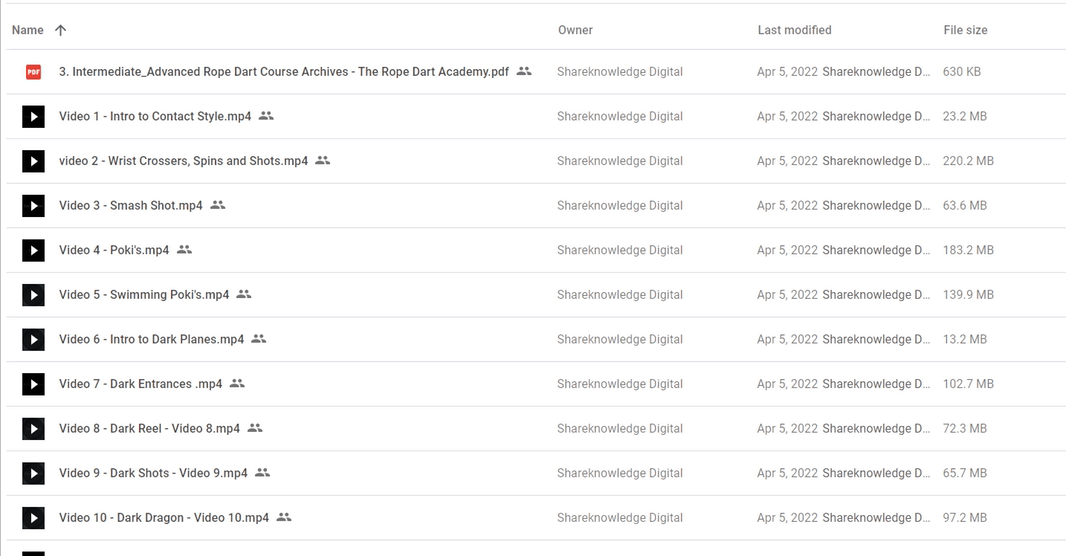Click the Owner column header

(575, 30)
